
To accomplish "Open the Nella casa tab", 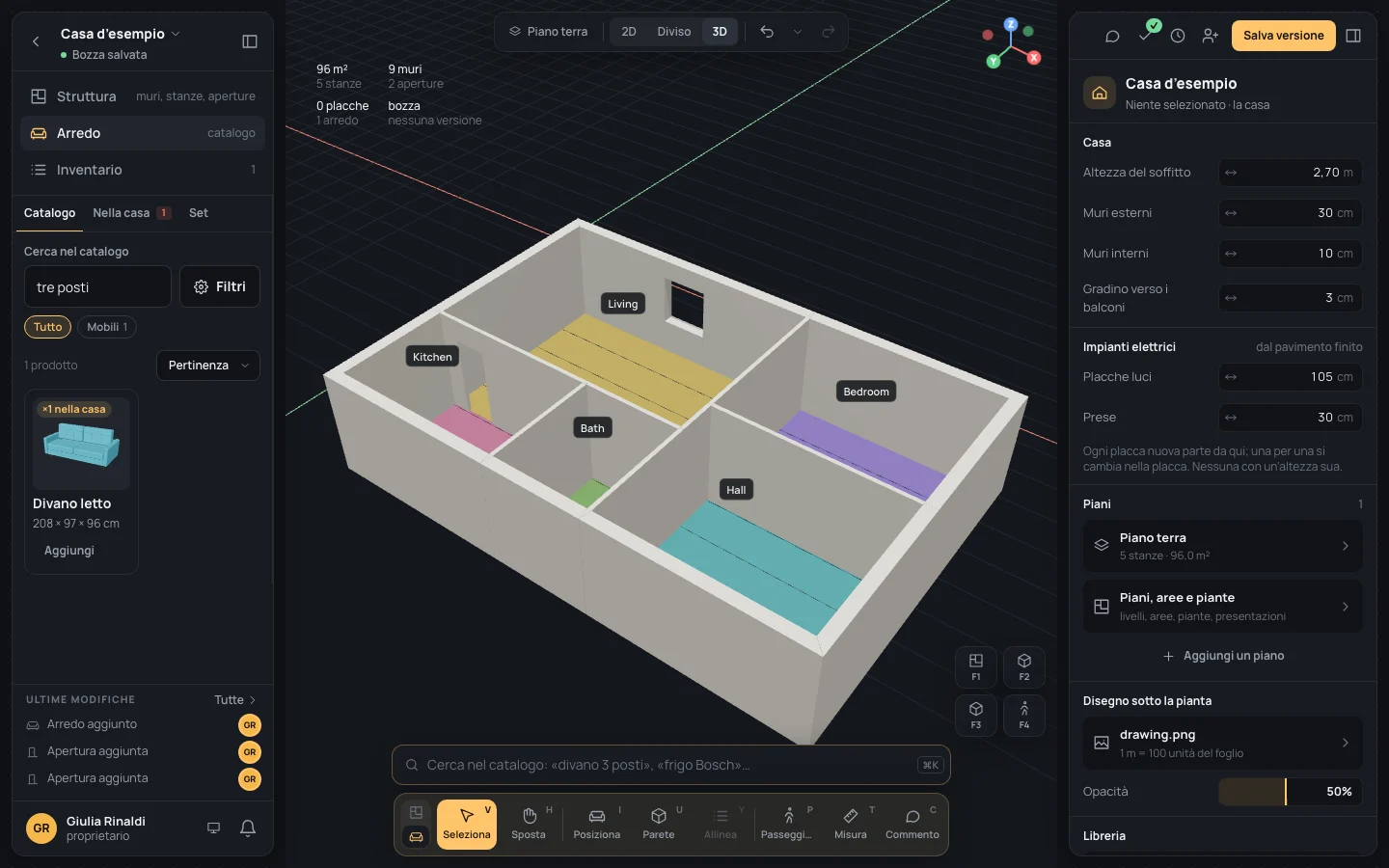I will pos(131,213).
